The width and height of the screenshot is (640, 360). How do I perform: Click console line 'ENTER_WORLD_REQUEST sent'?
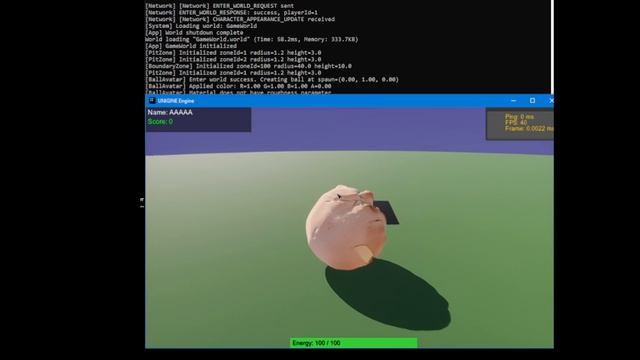click(x=219, y=6)
